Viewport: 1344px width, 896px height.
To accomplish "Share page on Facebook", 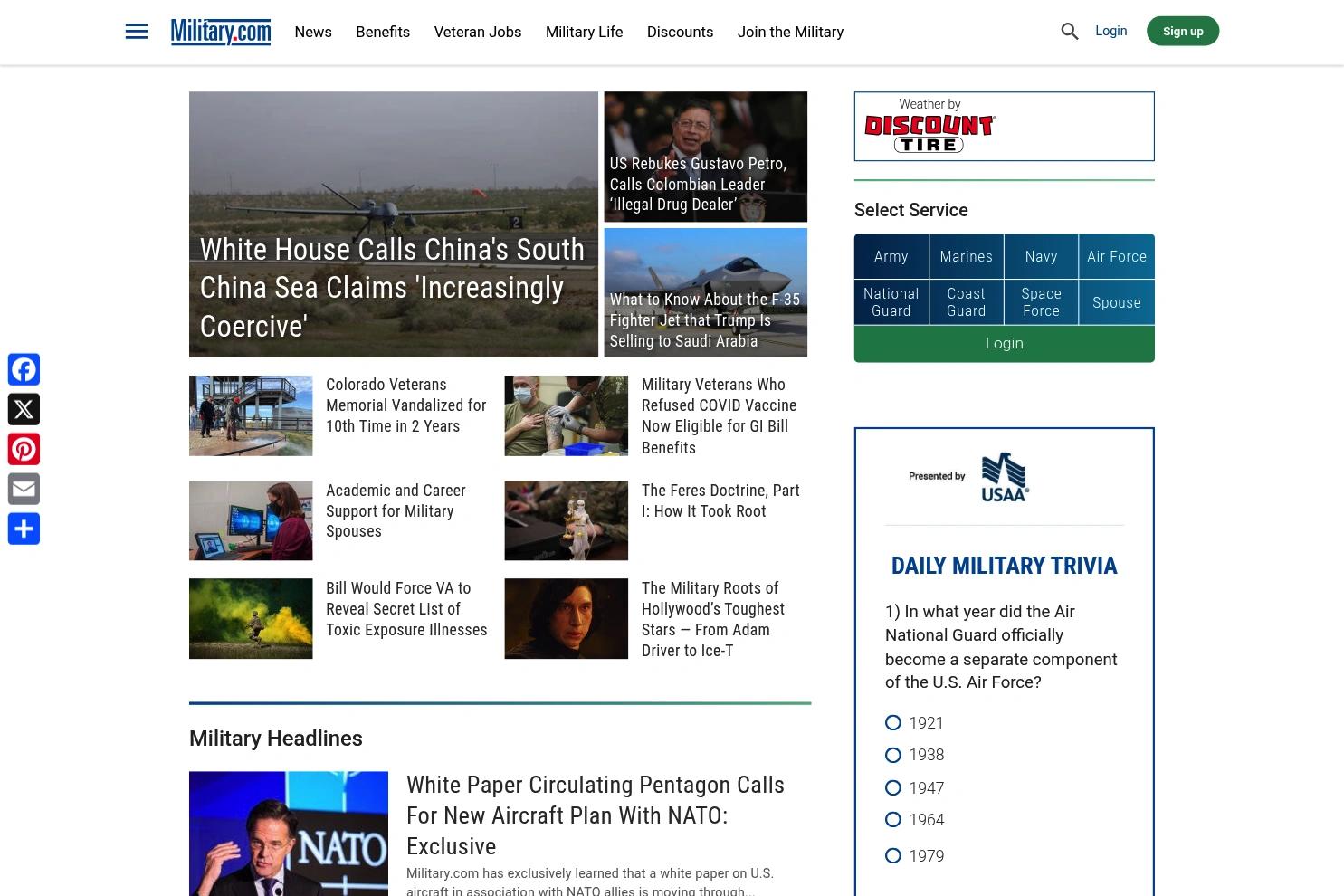I will click(24, 369).
